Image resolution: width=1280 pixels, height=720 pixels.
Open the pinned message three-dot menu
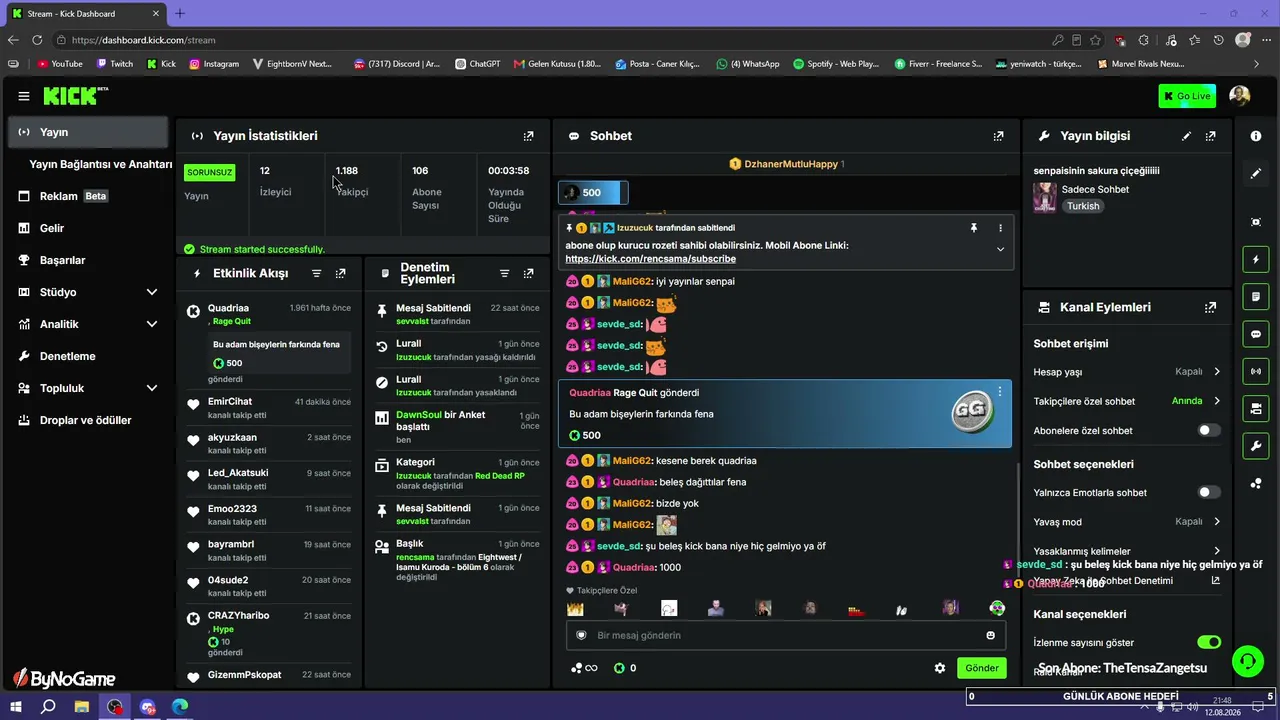point(1000,228)
